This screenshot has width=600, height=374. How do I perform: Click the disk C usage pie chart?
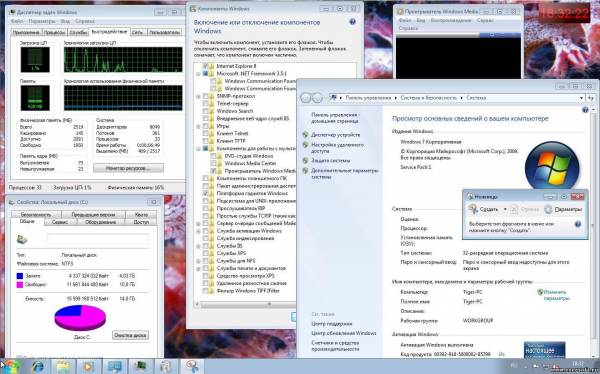click(80, 317)
